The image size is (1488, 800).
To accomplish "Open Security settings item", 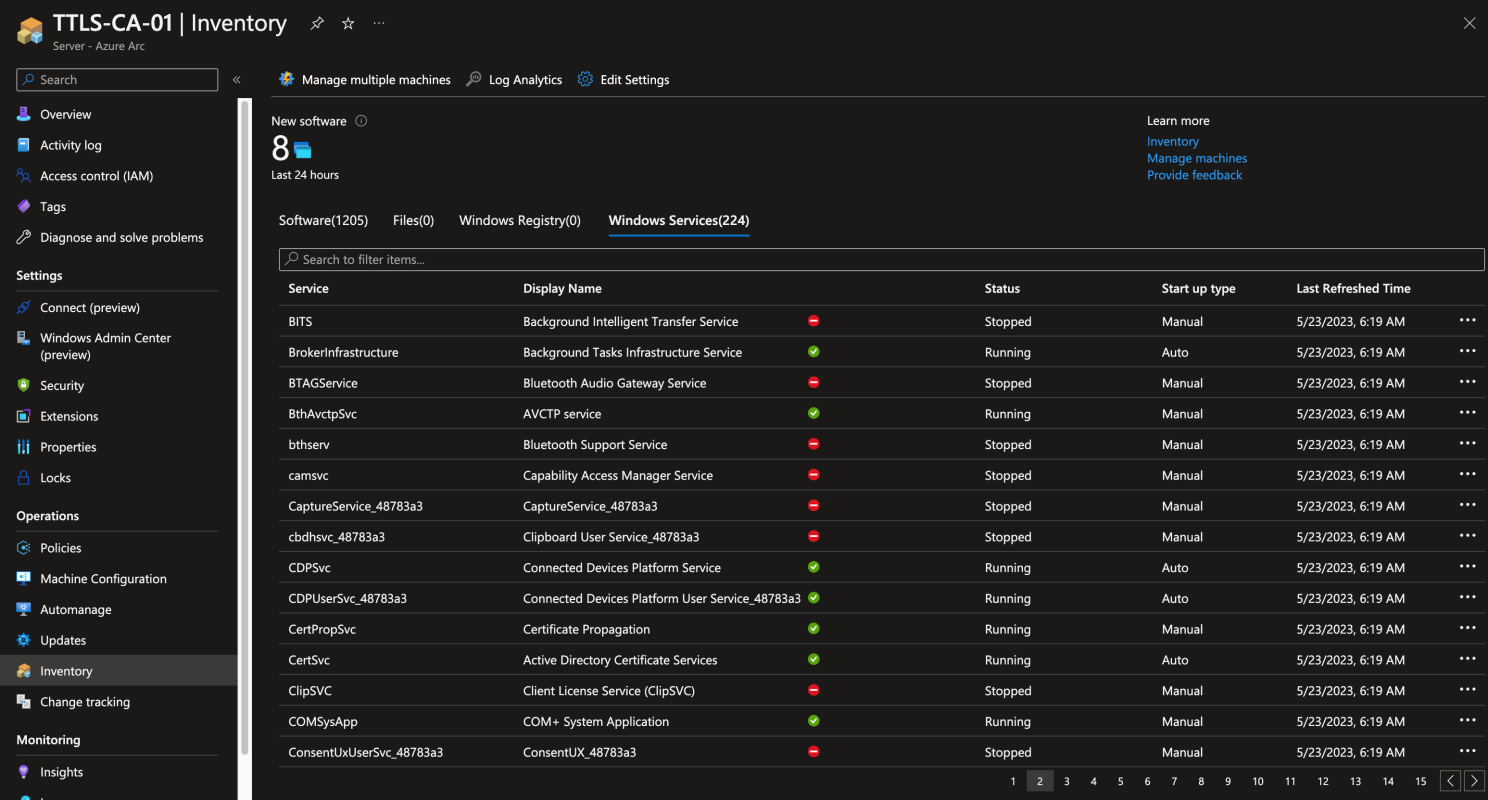I will click(61, 386).
